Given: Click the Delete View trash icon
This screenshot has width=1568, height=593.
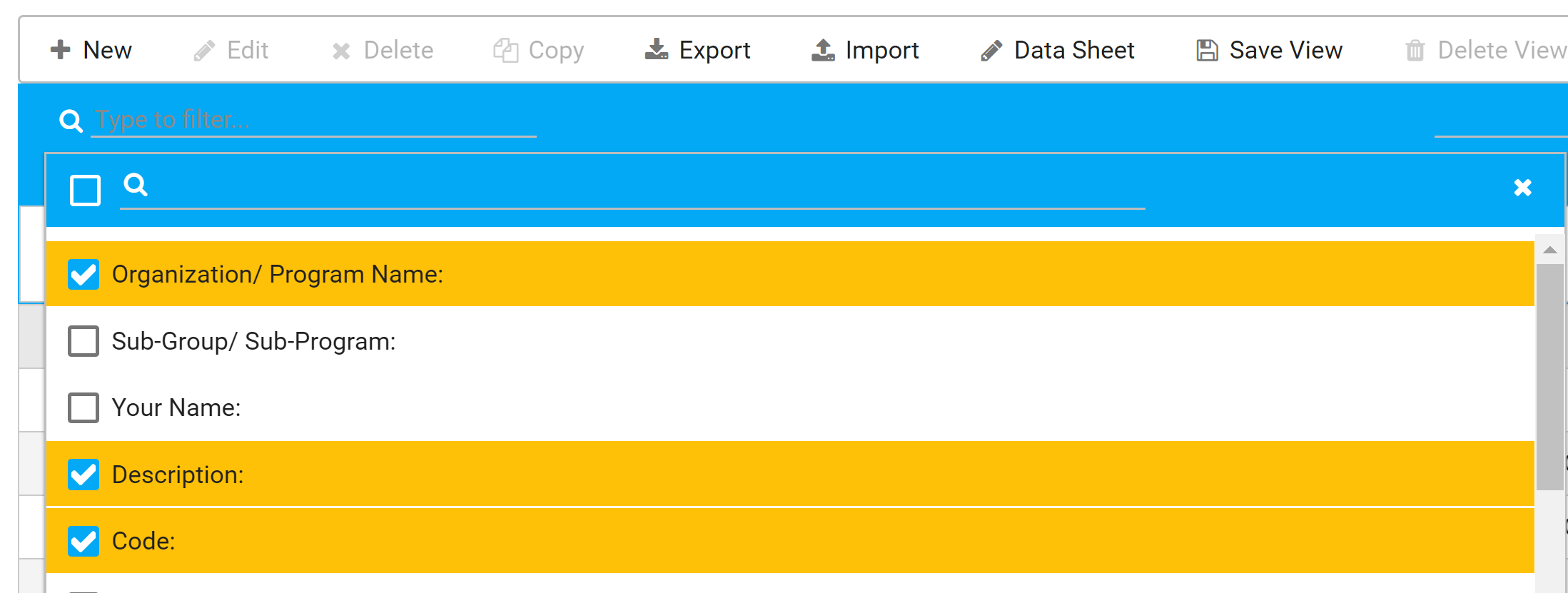Looking at the screenshot, I should tap(1415, 51).
